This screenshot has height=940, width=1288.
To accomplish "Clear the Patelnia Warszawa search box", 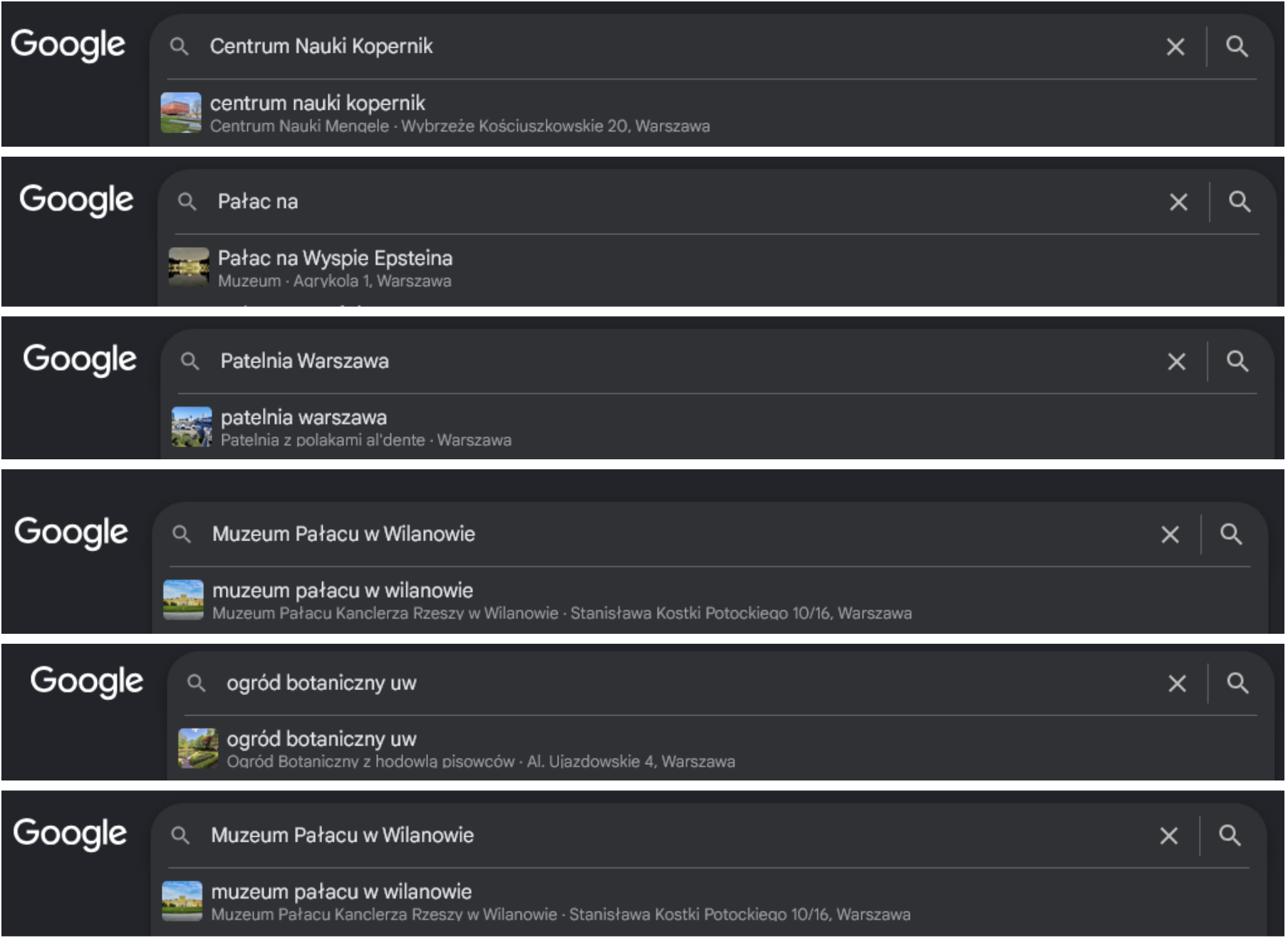I will click(x=1177, y=362).
